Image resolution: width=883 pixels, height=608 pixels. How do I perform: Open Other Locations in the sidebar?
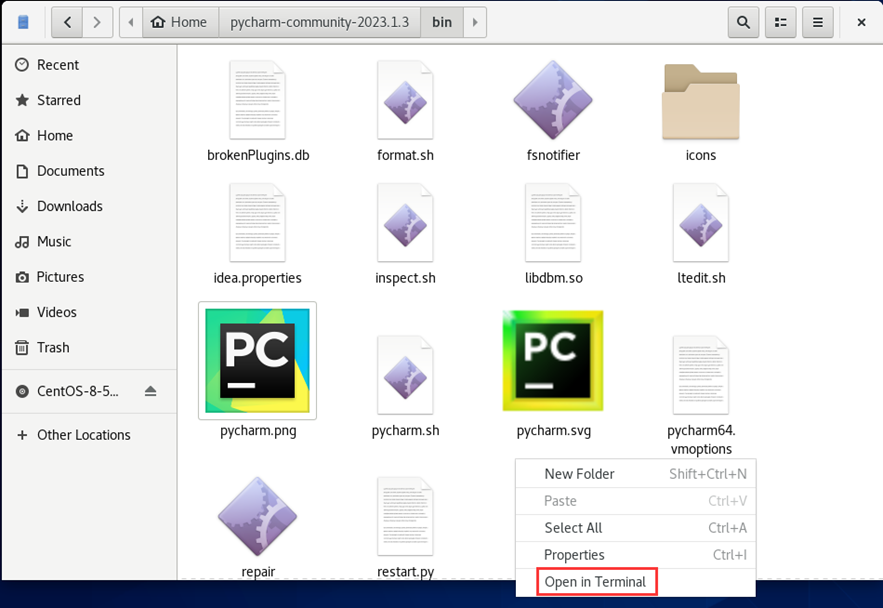pyautogui.click(x=89, y=435)
